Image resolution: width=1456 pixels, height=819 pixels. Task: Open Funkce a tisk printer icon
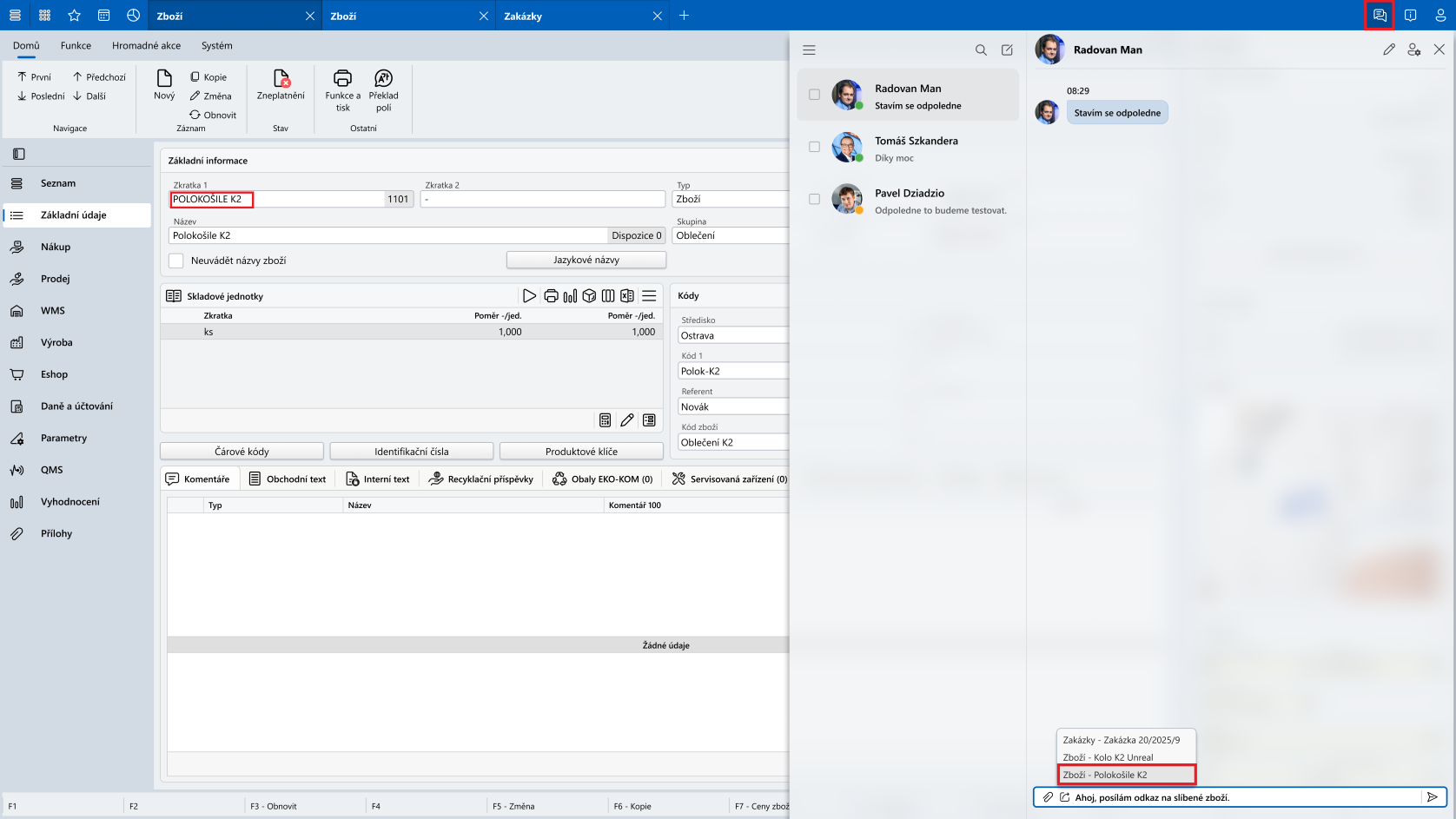pos(343,78)
